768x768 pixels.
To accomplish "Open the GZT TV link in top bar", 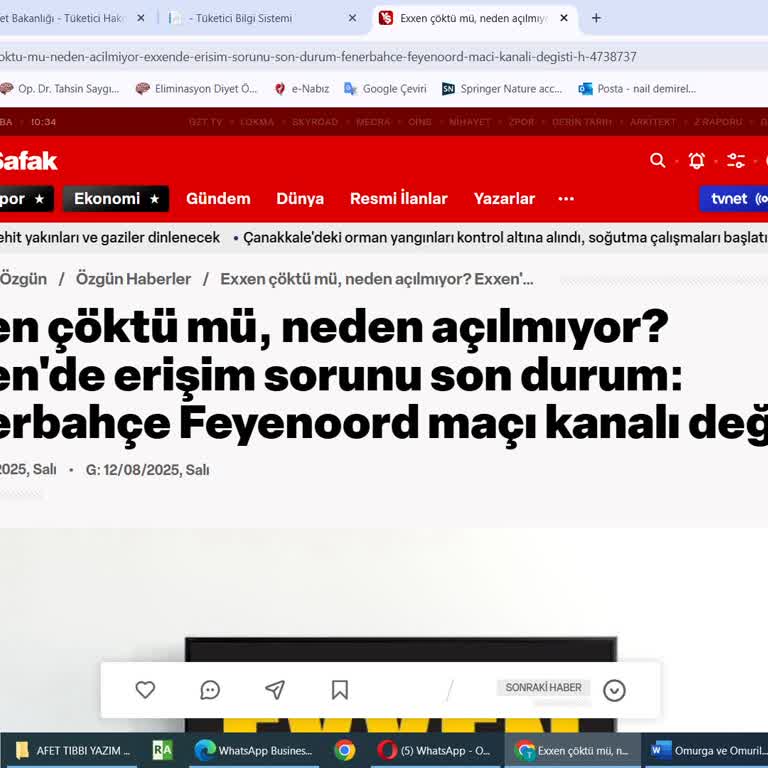I will pos(205,122).
